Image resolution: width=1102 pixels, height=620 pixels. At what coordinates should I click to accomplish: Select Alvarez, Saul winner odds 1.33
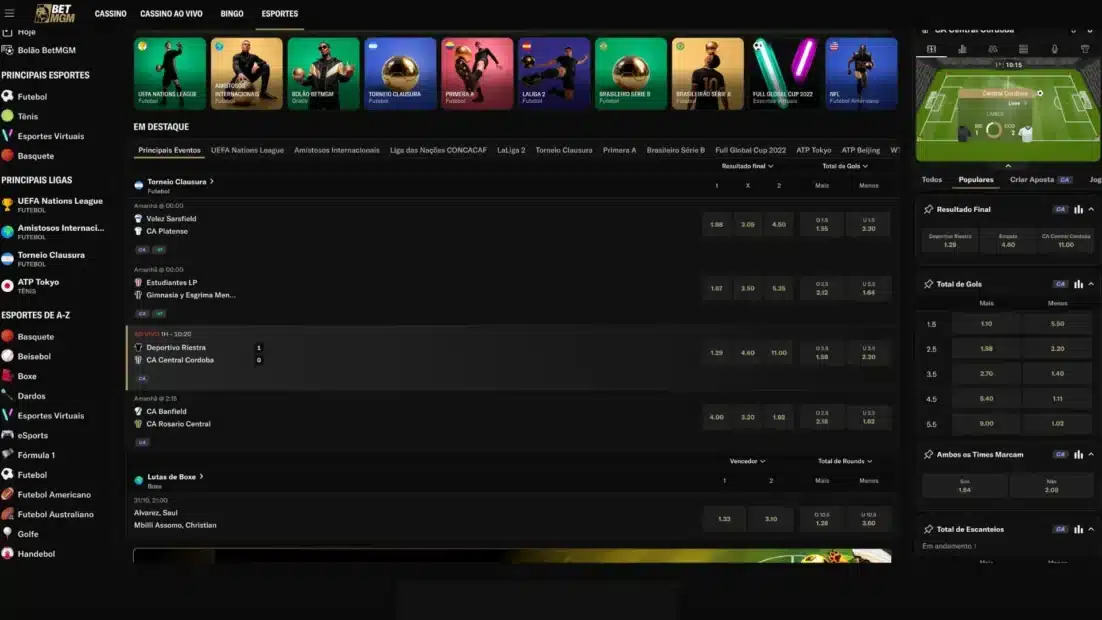(x=724, y=519)
